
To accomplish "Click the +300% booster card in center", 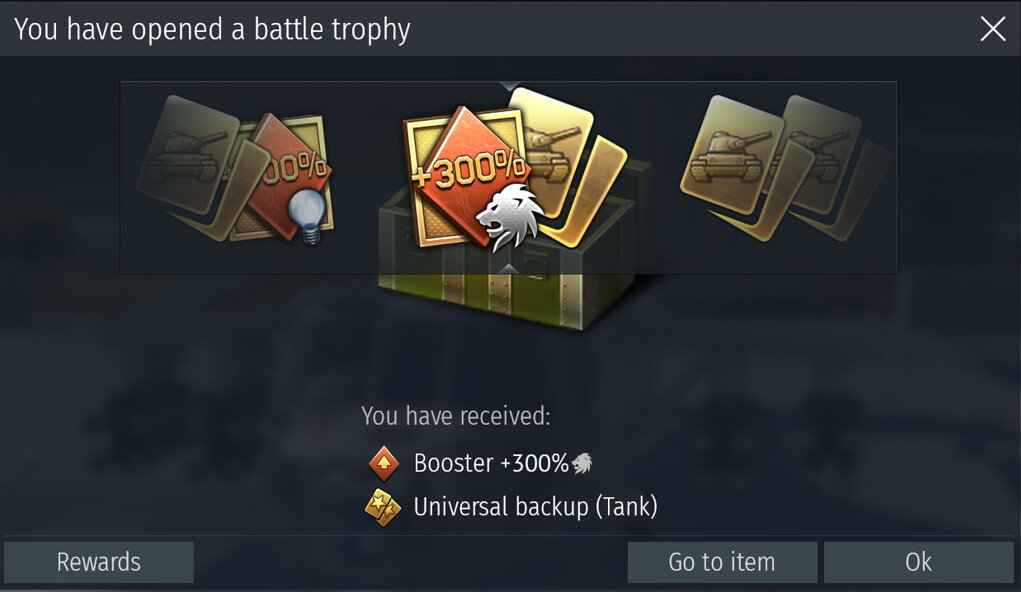I will point(466,176).
